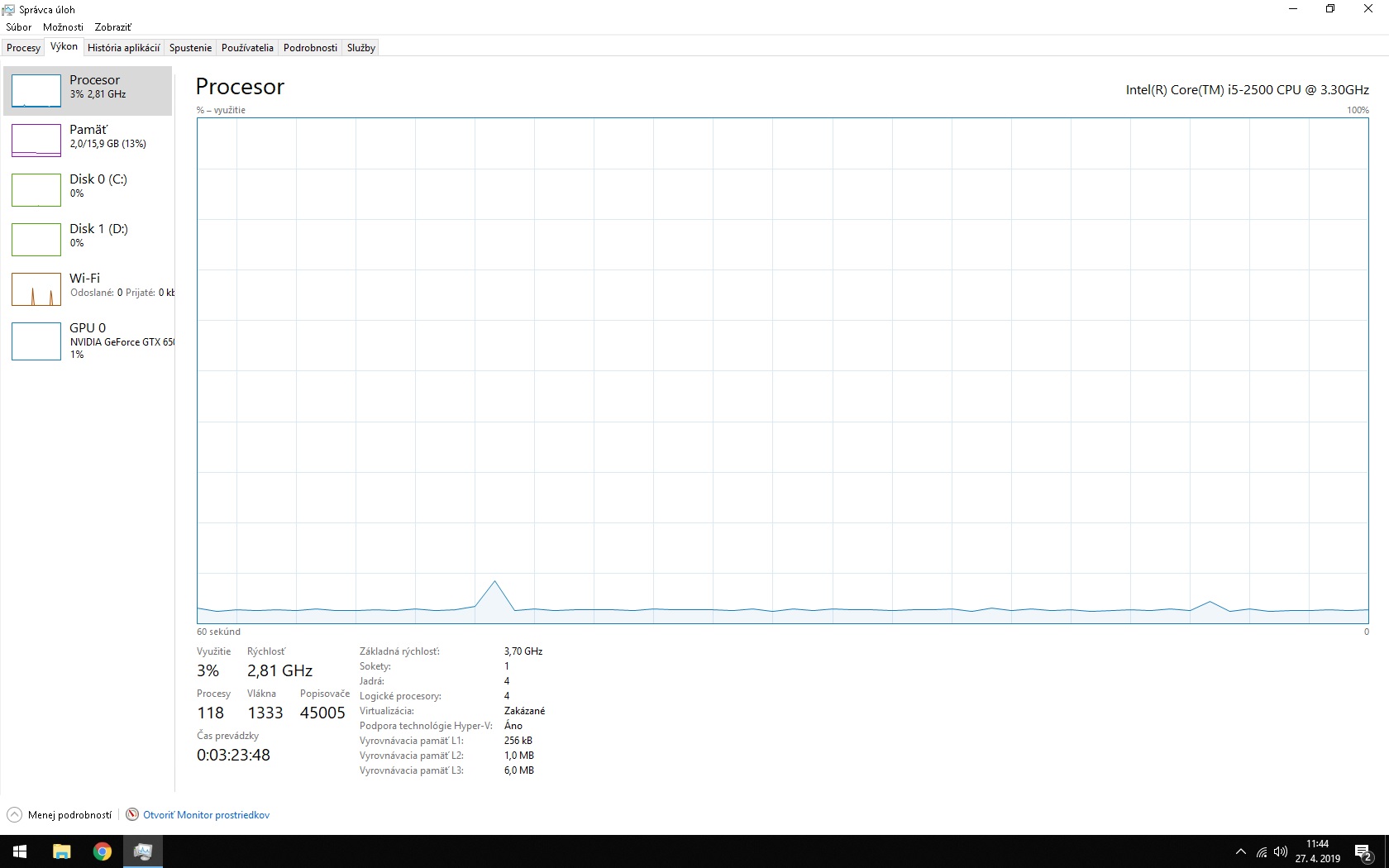Viewport: 1389px width, 868px height.
Task: Click the L1 cache 256 kB value
Action: [518, 741]
